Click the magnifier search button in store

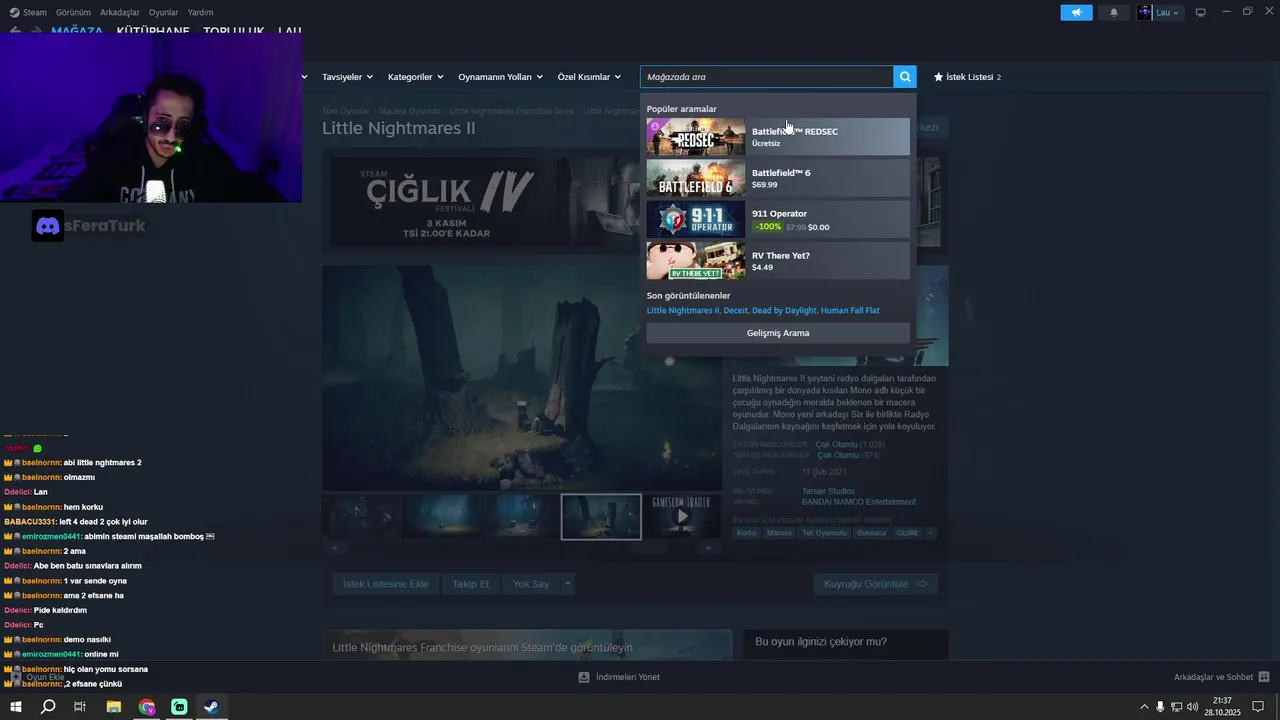[905, 77]
